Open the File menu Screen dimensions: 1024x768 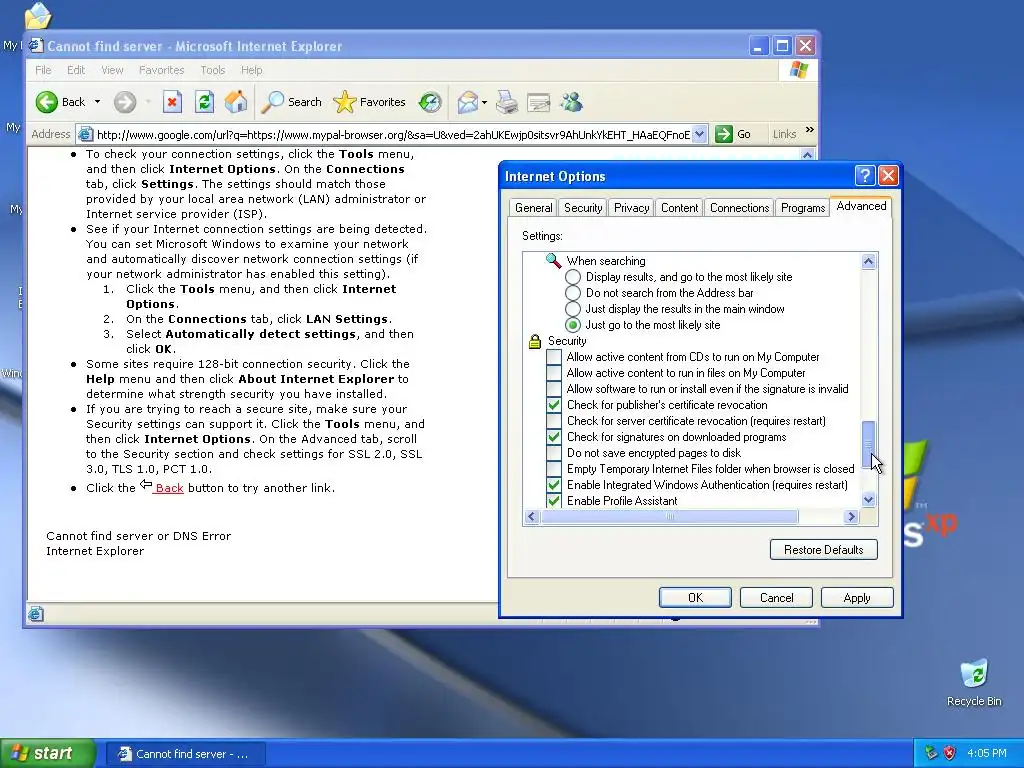click(x=43, y=70)
